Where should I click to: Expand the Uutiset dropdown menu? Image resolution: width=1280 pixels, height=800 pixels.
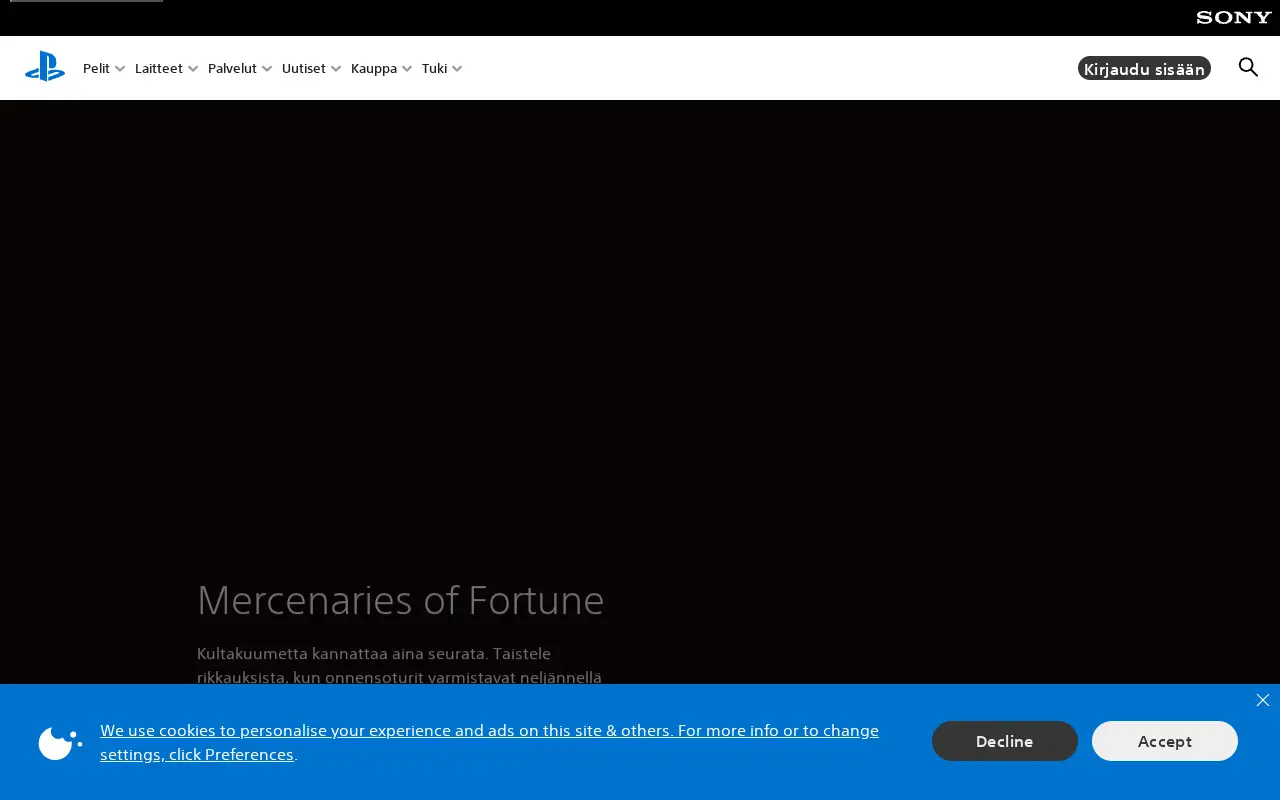pos(312,68)
